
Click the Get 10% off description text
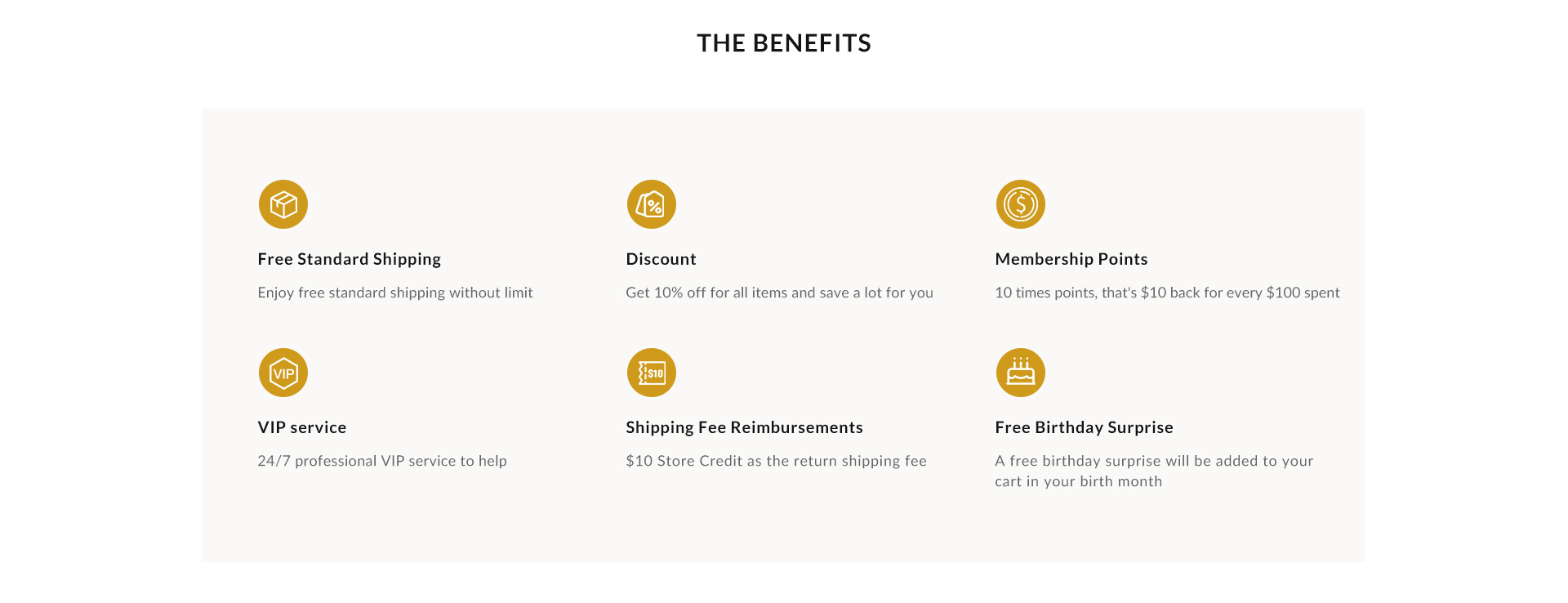pyautogui.click(x=780, y=293)
